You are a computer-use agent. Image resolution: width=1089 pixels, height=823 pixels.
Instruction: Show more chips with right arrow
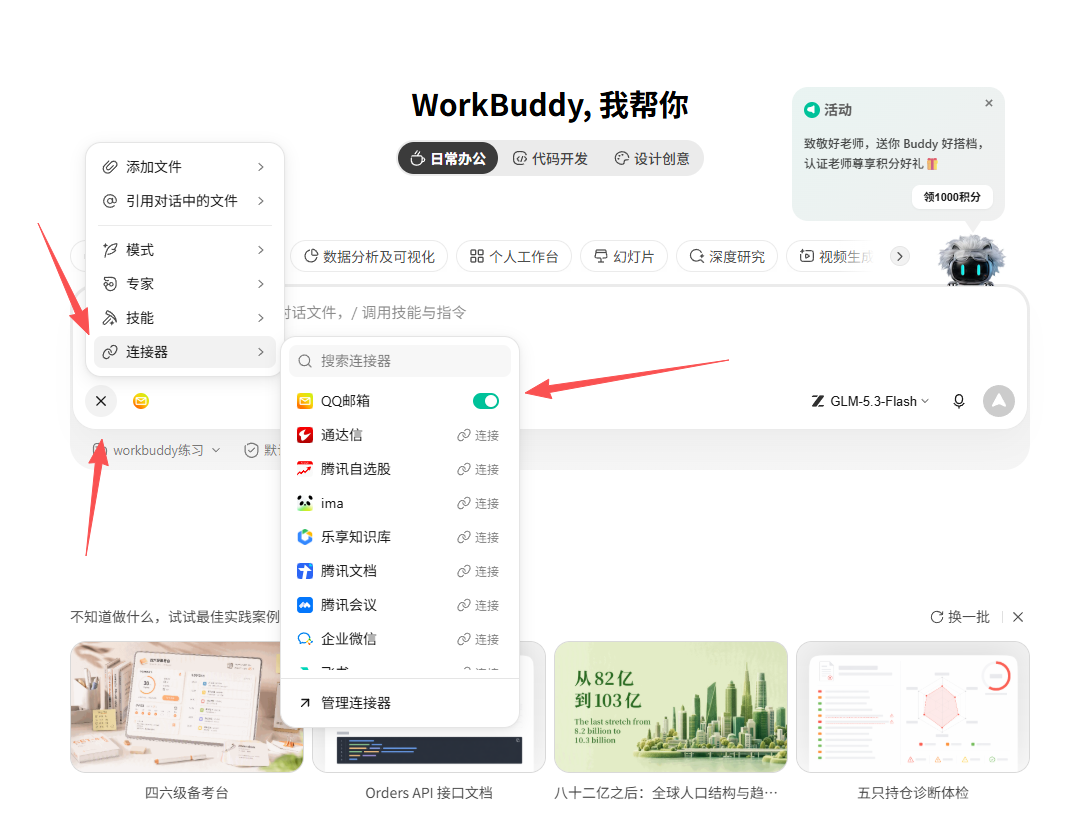900,256
